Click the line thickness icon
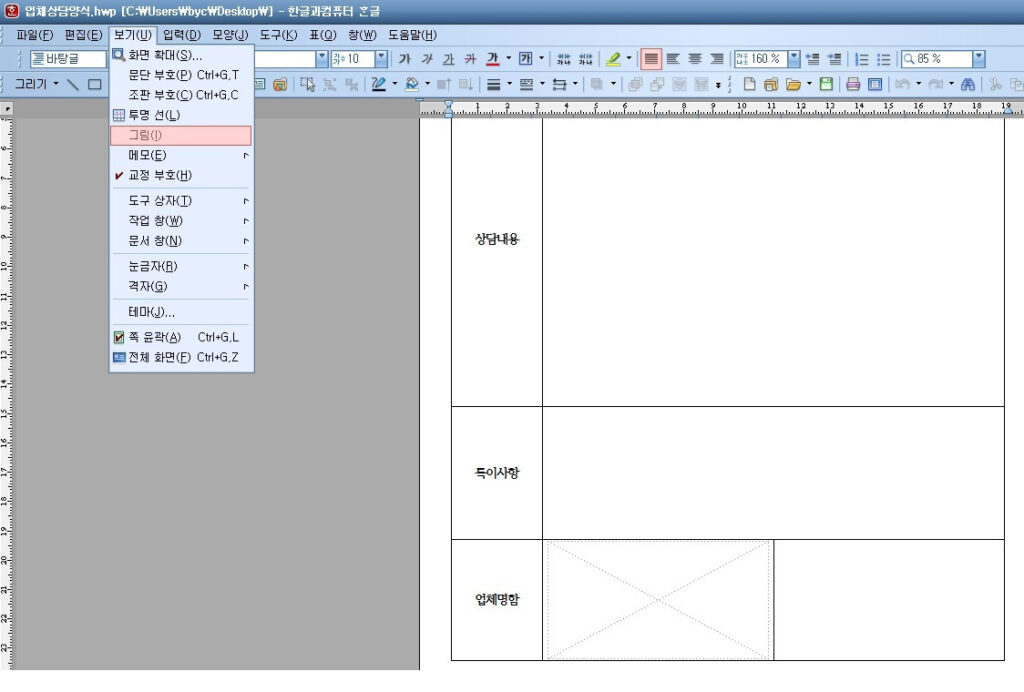The width and height of the screenshot is (1024, 692). click(x=494, y=84)
